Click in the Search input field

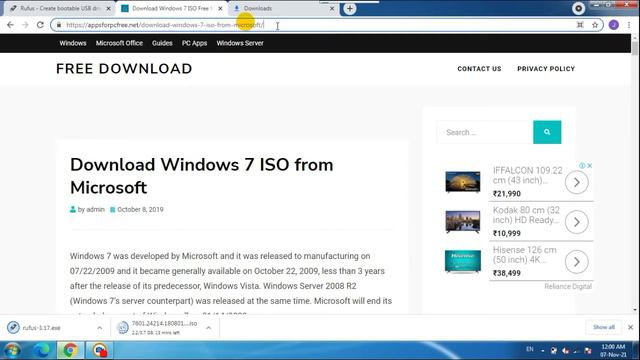click(x=485, y=132)
